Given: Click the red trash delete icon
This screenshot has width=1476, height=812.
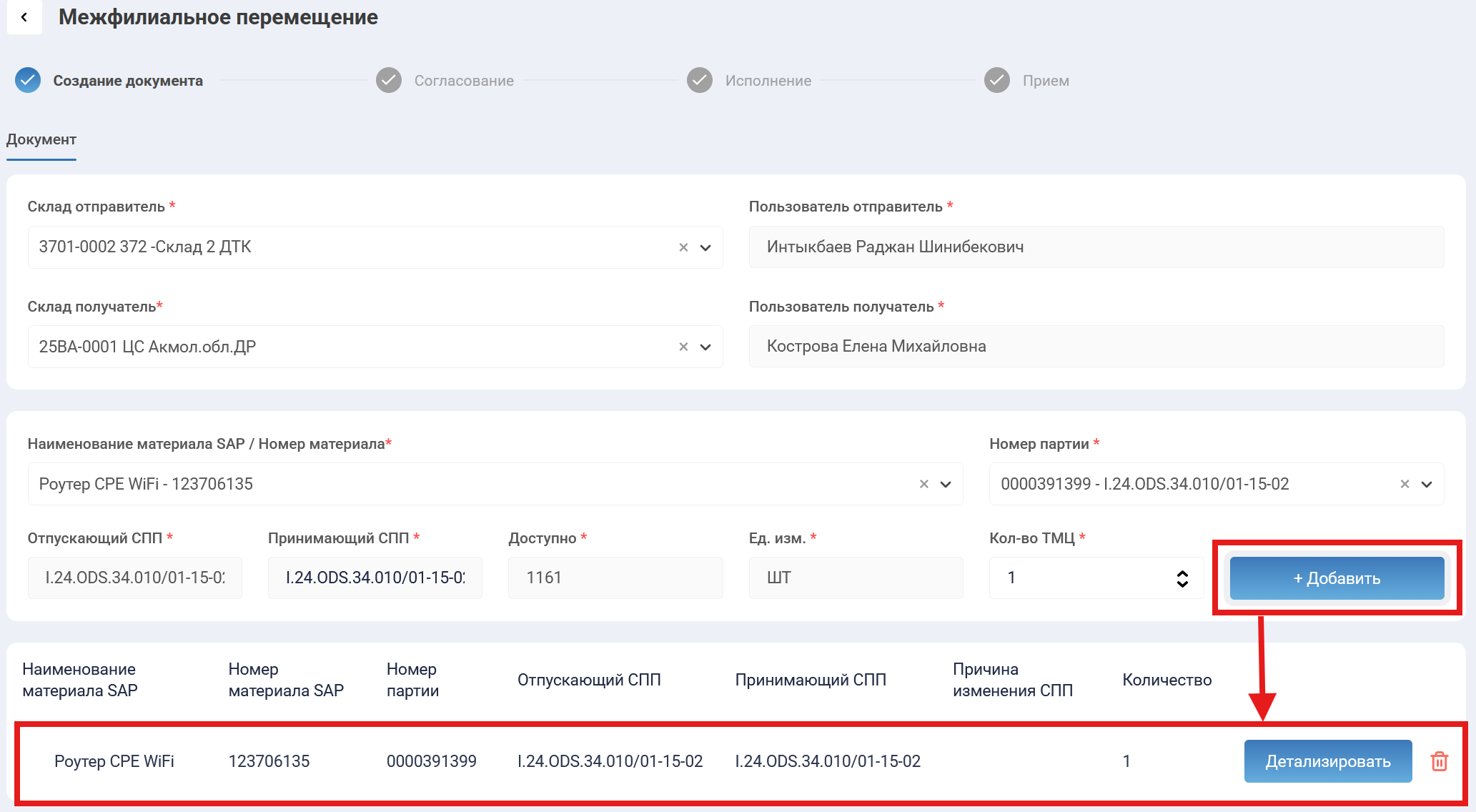Looking at the screenshot, I should [x=1439, y=761].
